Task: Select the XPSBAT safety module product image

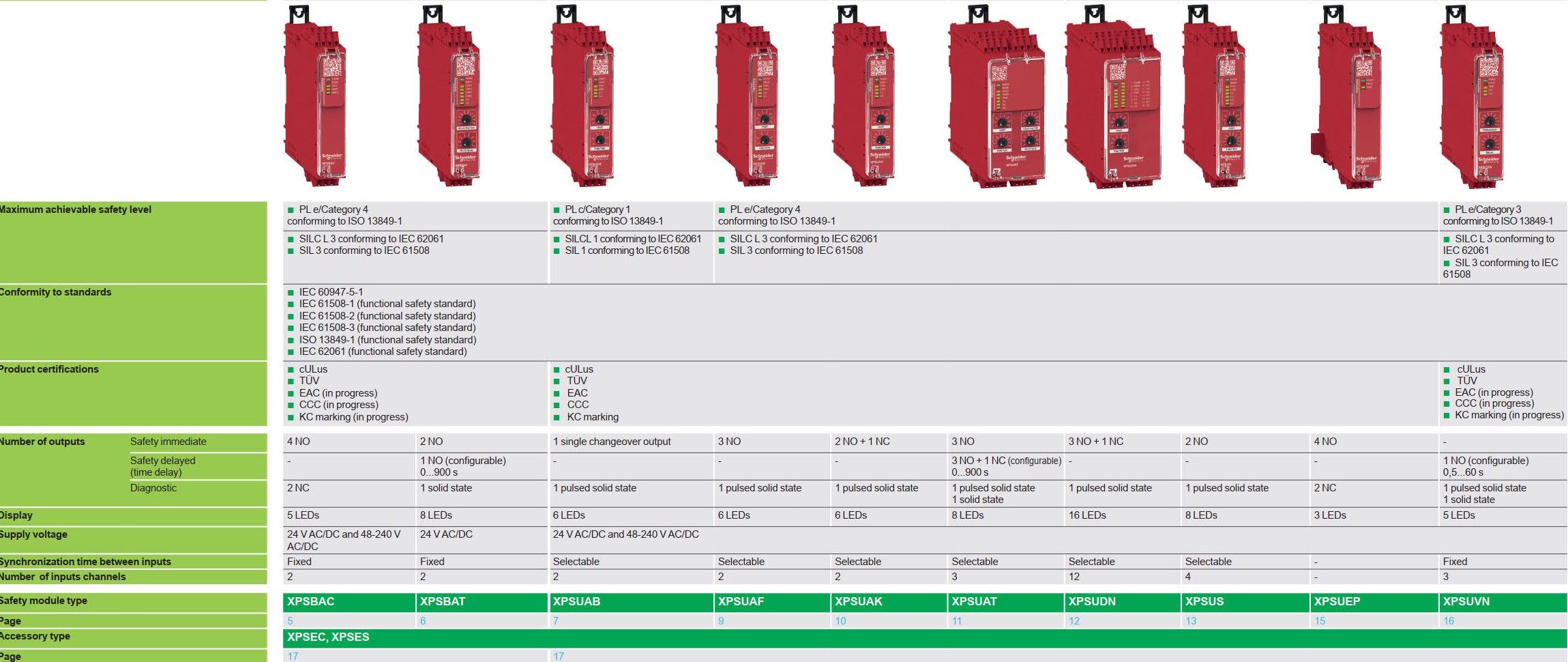Action: coord(449,96)
